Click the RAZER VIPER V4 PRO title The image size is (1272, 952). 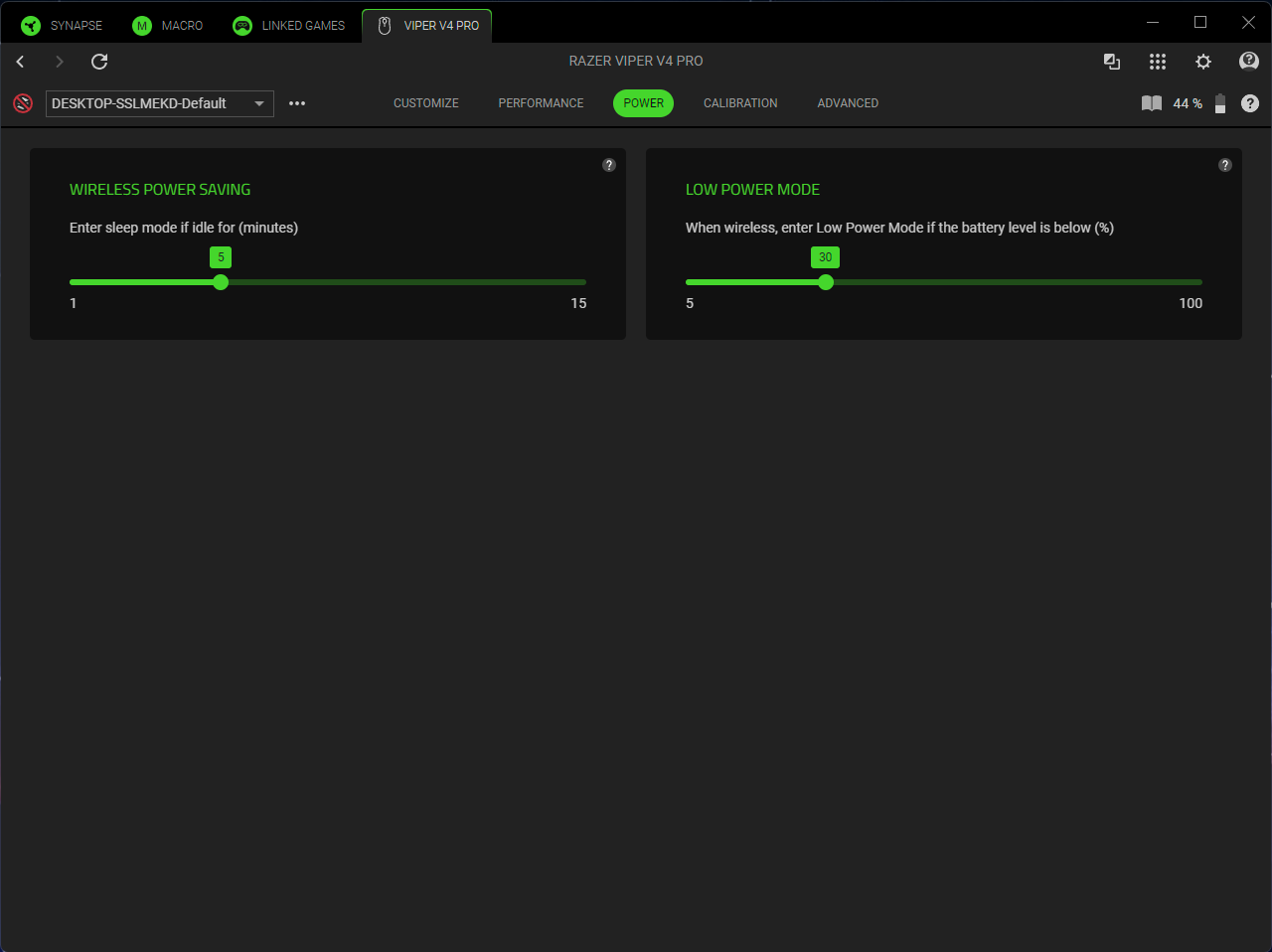point(636,62)
